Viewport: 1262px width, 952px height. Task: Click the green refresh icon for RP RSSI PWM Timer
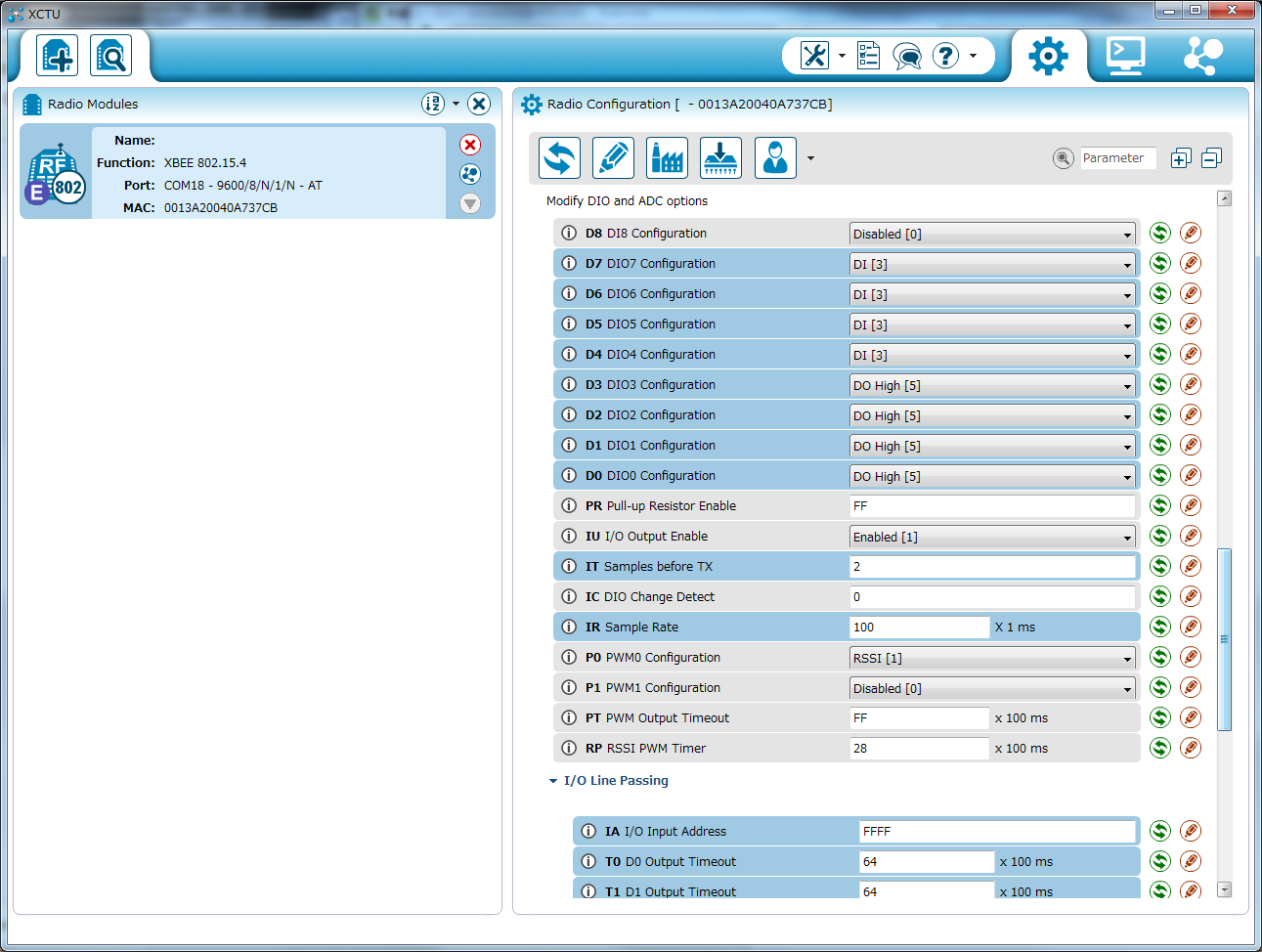click(1160, 748)
